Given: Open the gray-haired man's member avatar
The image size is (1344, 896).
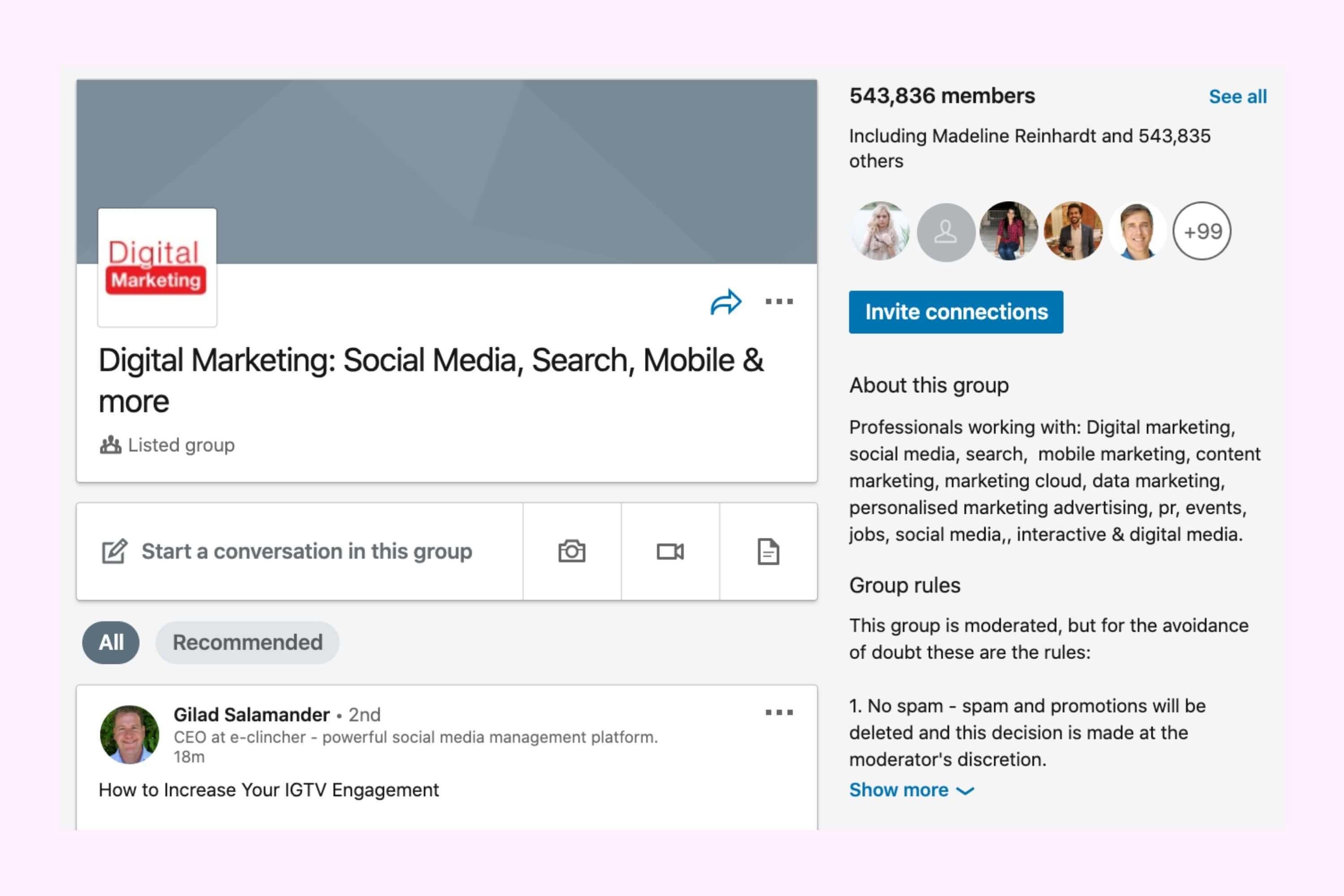Looking at the screenshot, I should tap(1137, 232).
